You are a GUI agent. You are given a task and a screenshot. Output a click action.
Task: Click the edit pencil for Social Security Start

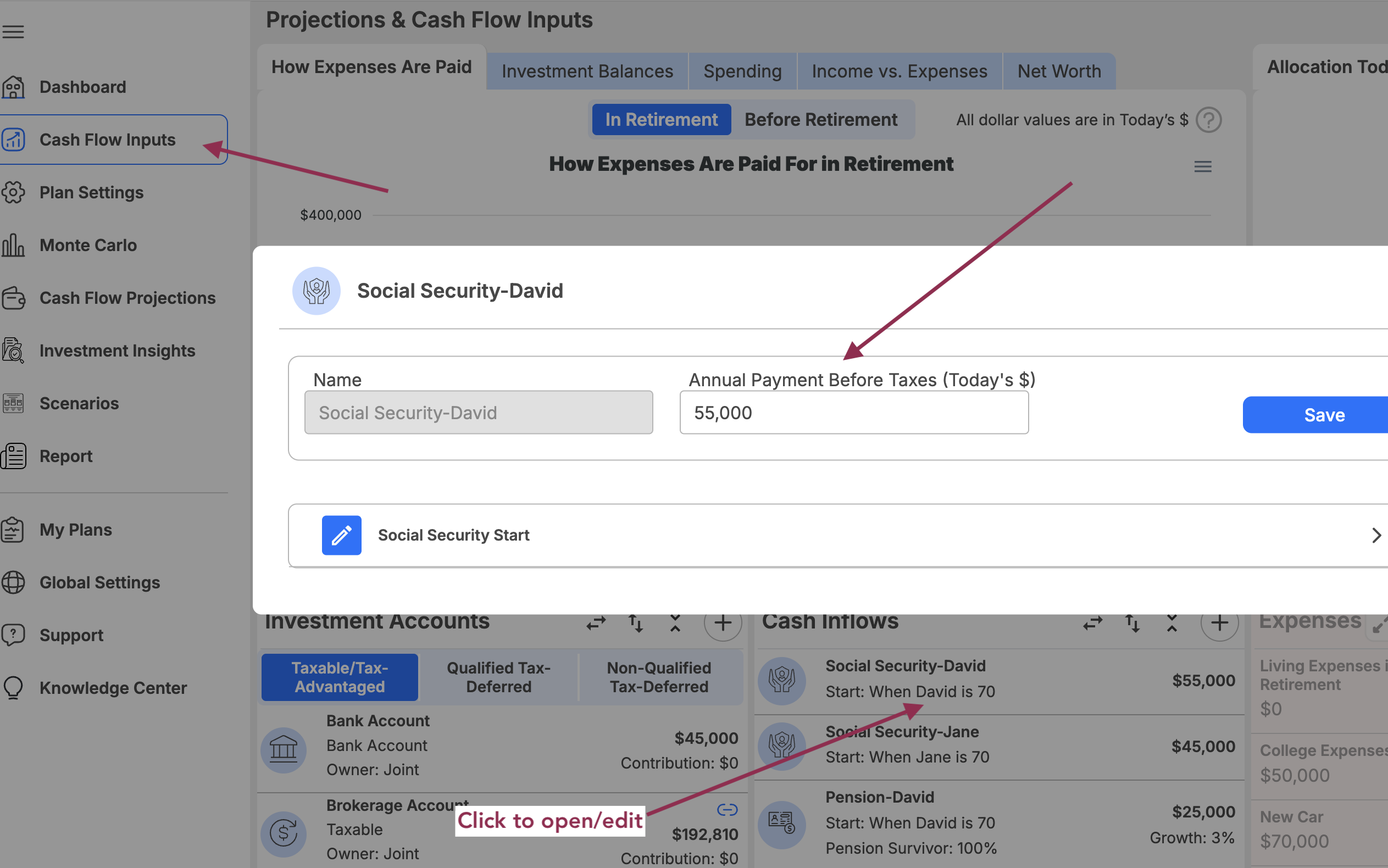[x=342, y=535]
